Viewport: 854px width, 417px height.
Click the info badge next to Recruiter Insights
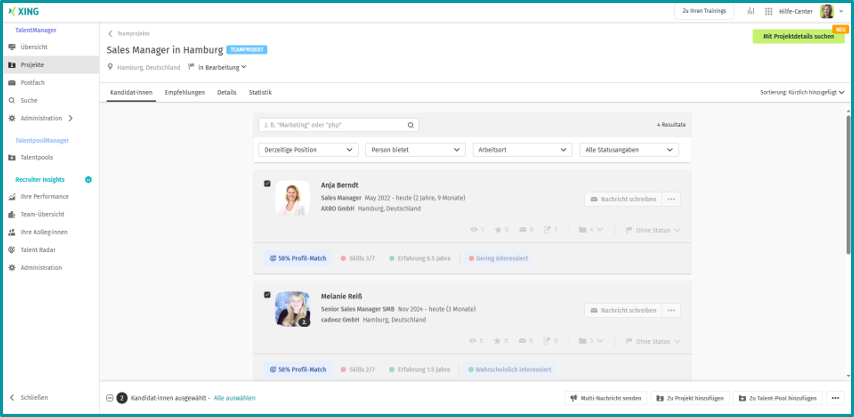coord(88,179)
